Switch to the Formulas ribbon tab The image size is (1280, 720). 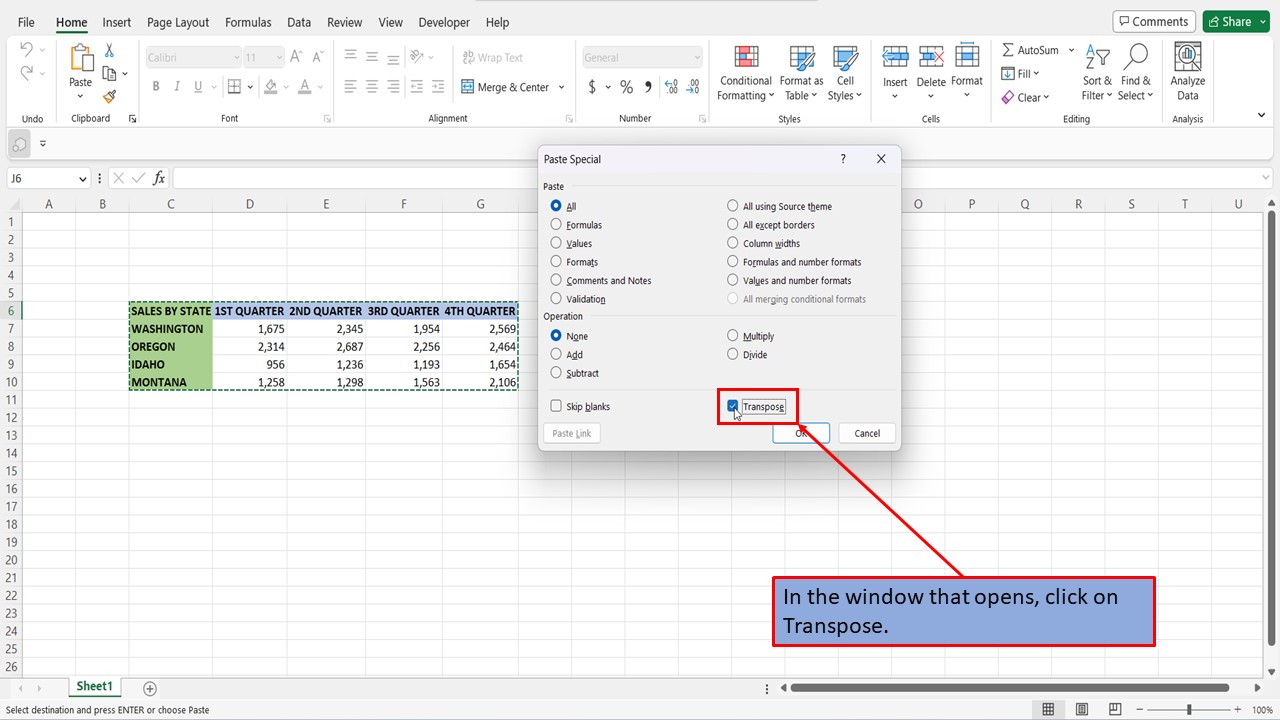pyautogui.click(x=247, y=22)
